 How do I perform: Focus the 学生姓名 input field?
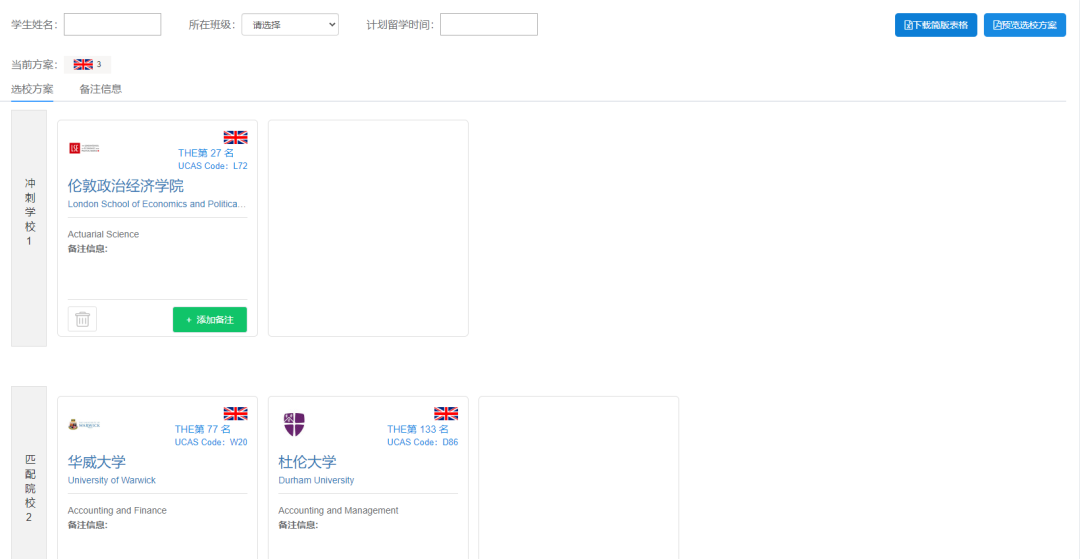(x=112, y=25)
